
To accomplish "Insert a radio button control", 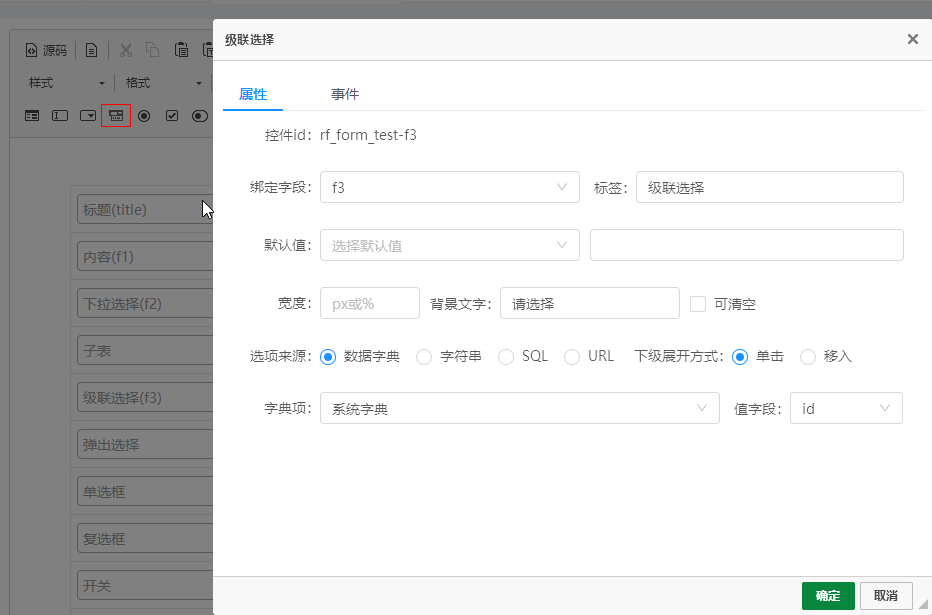I will coord(144,116).
